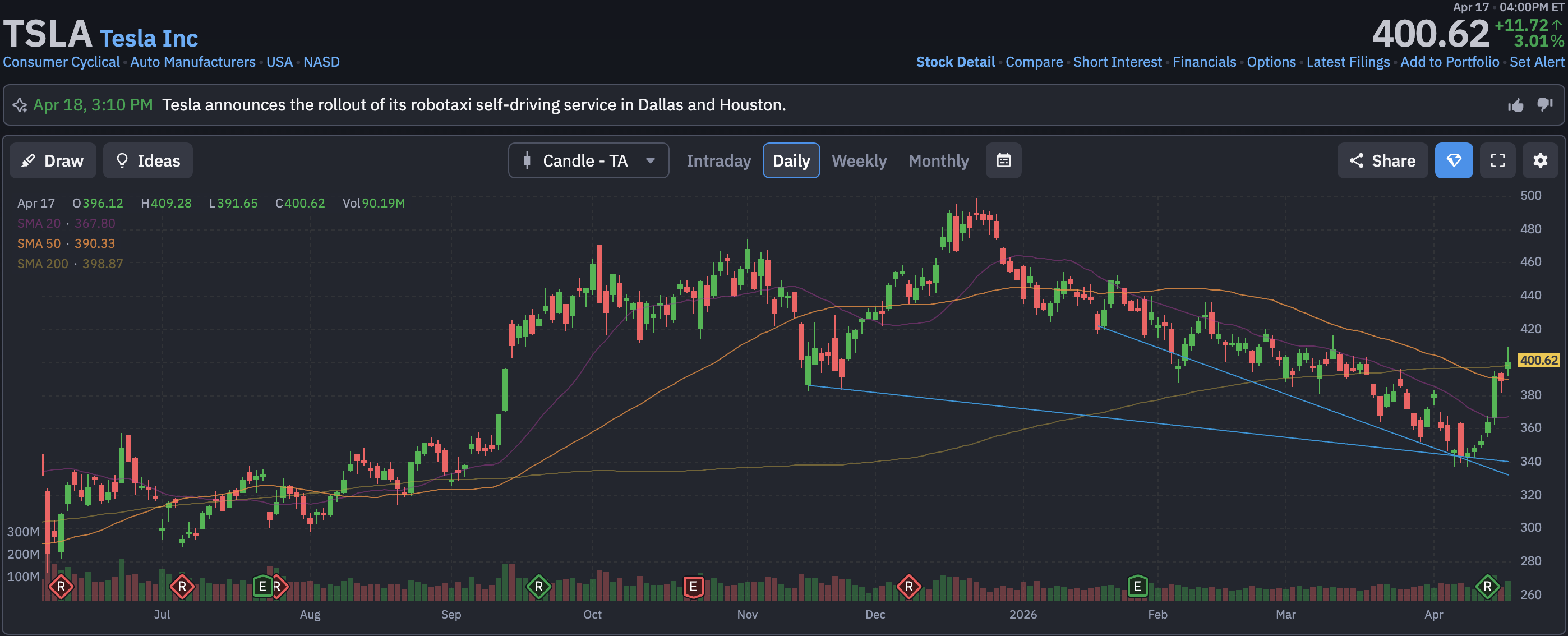Open chart settings gear

pyautogui.click(x=1540, y=160)
